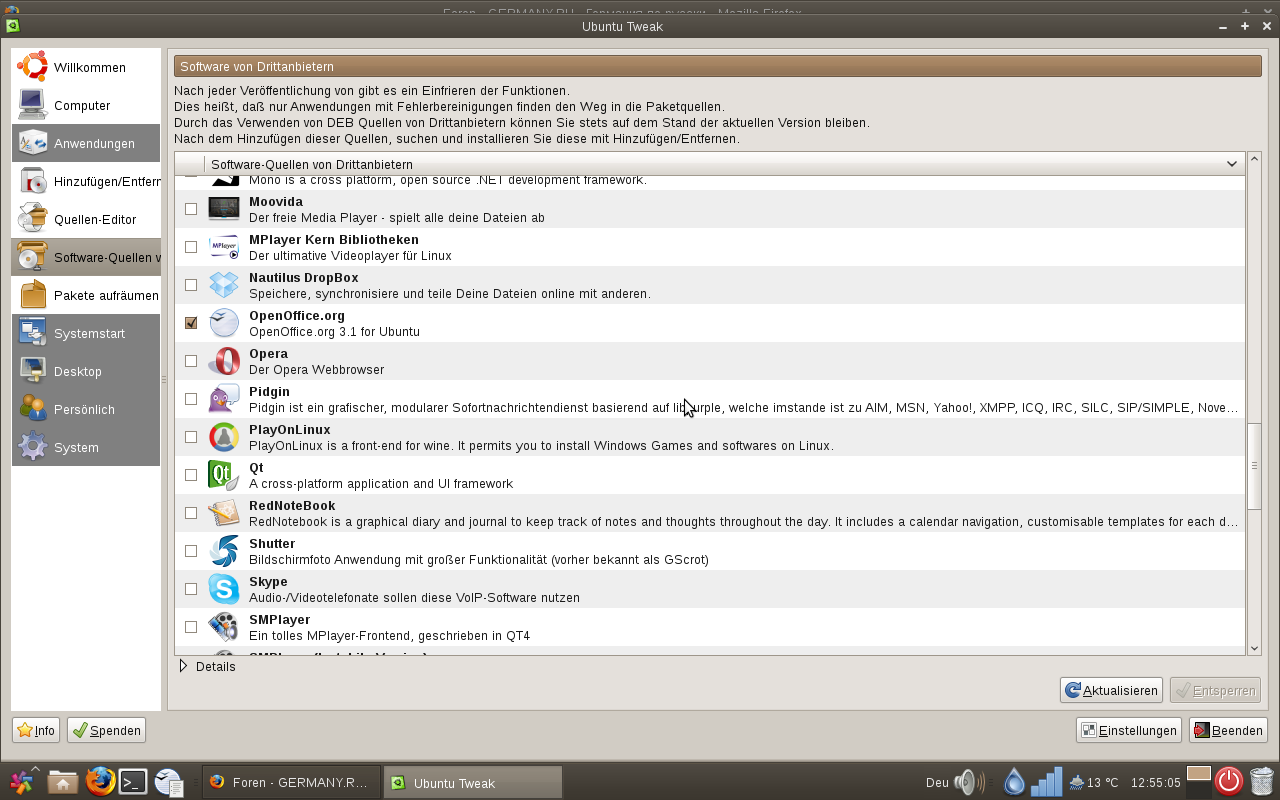Click the blue water drop tray icon
Screen dimensions: 1280x800
coord(1014,782)
